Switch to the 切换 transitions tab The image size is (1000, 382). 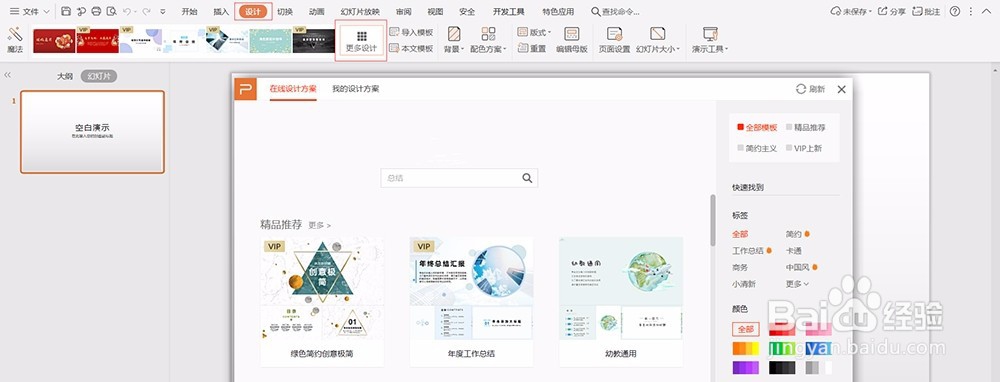[x=285, y=11]
